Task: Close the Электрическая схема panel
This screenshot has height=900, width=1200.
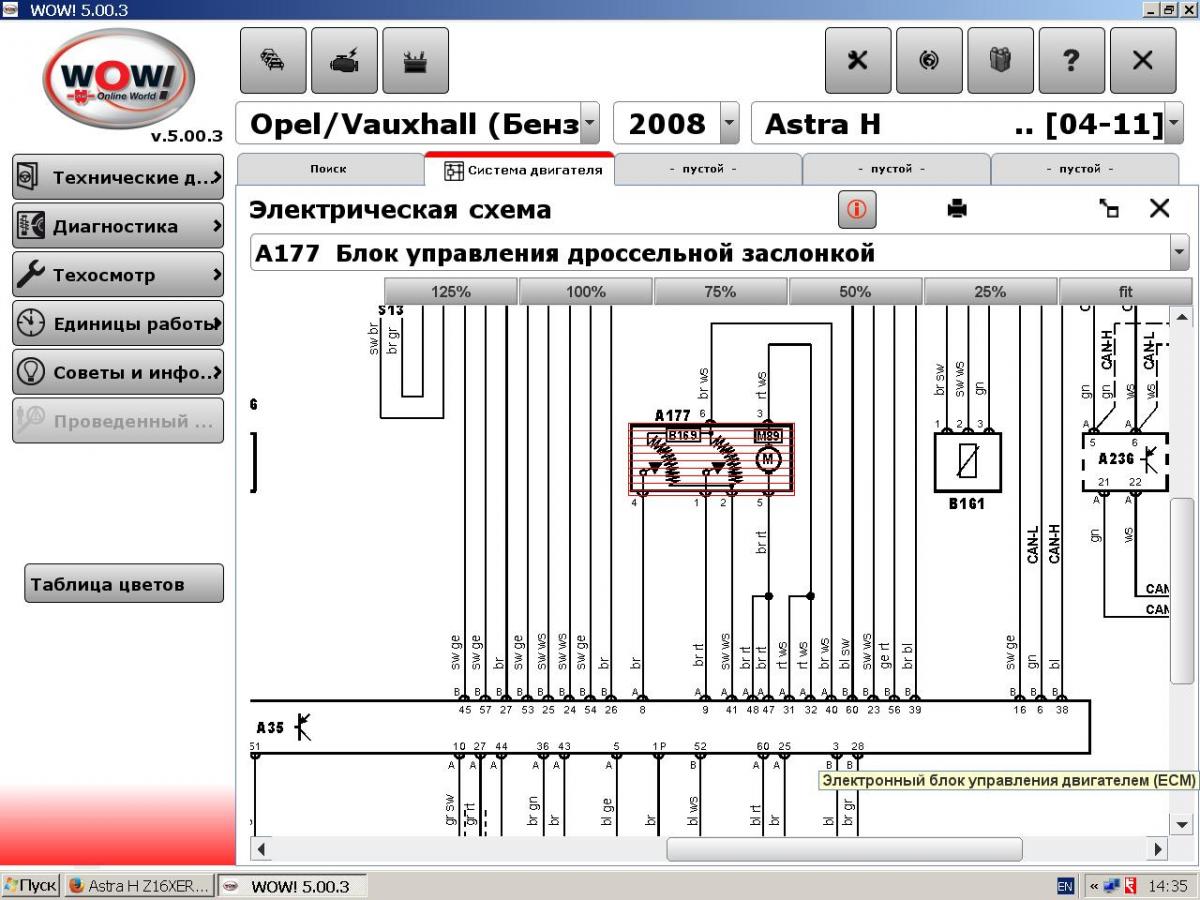Action: 1159,208
